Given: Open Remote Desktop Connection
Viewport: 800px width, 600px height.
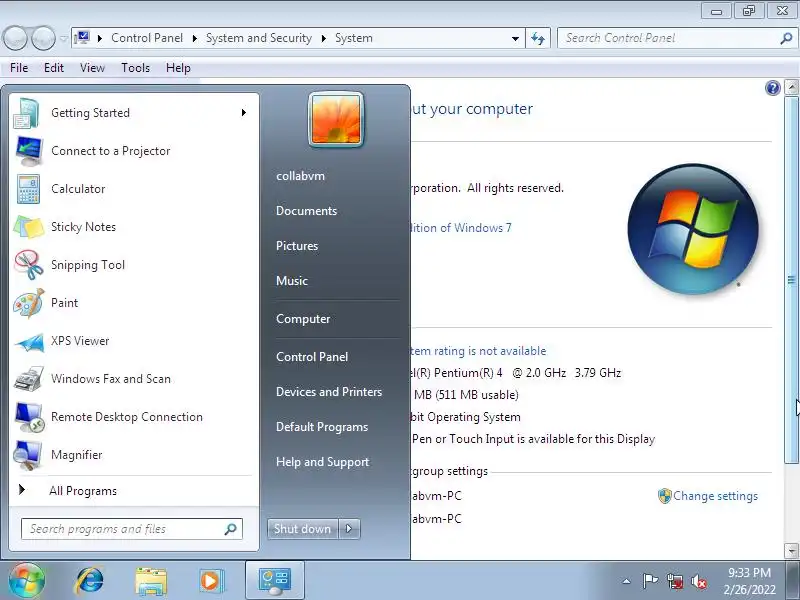Looking at the screenshot, I should coord(133,417).
